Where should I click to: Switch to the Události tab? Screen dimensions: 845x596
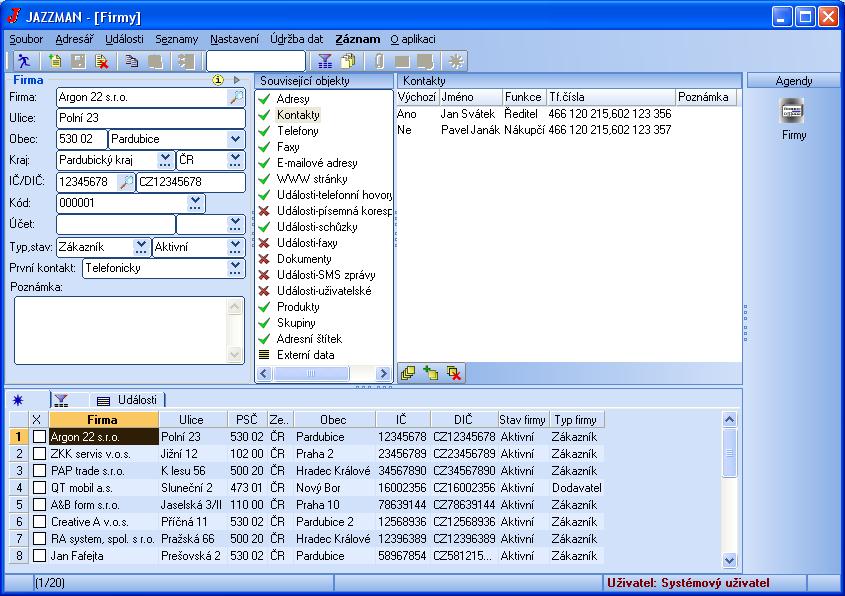tap(127, 400)
